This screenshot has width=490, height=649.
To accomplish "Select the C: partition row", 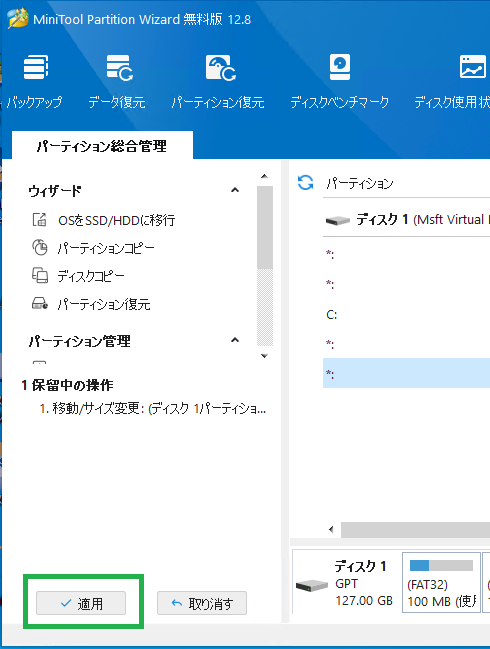I will [x=406, y=315].
